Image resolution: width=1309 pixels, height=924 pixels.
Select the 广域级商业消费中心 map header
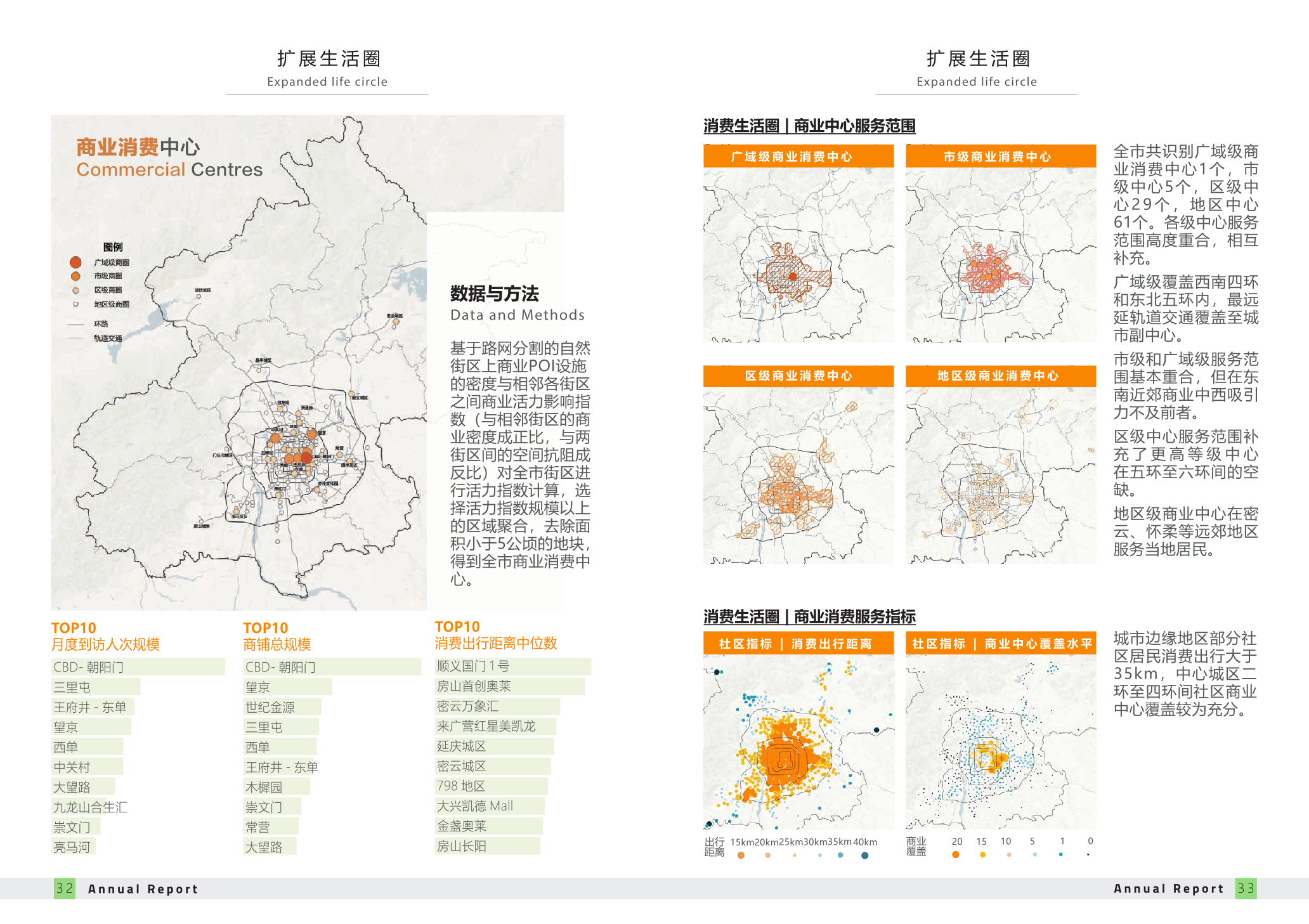(x=798, y=157)
